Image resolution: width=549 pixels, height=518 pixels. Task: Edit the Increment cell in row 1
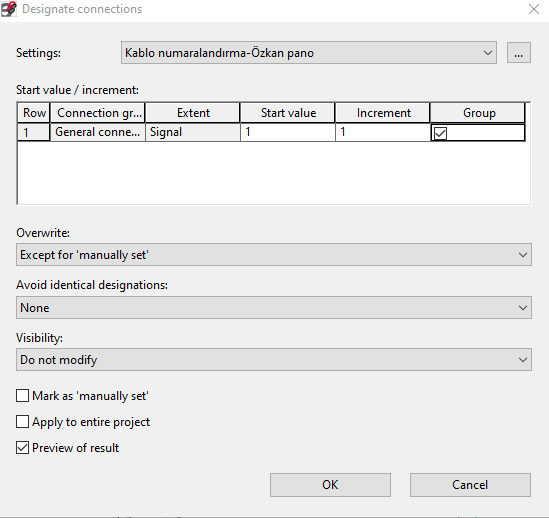pos(383,132)
